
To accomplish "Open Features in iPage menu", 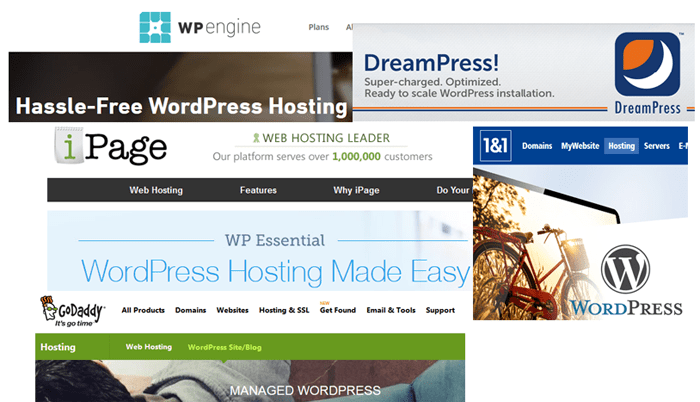I will pyautogui.click(x=258, y=190).
